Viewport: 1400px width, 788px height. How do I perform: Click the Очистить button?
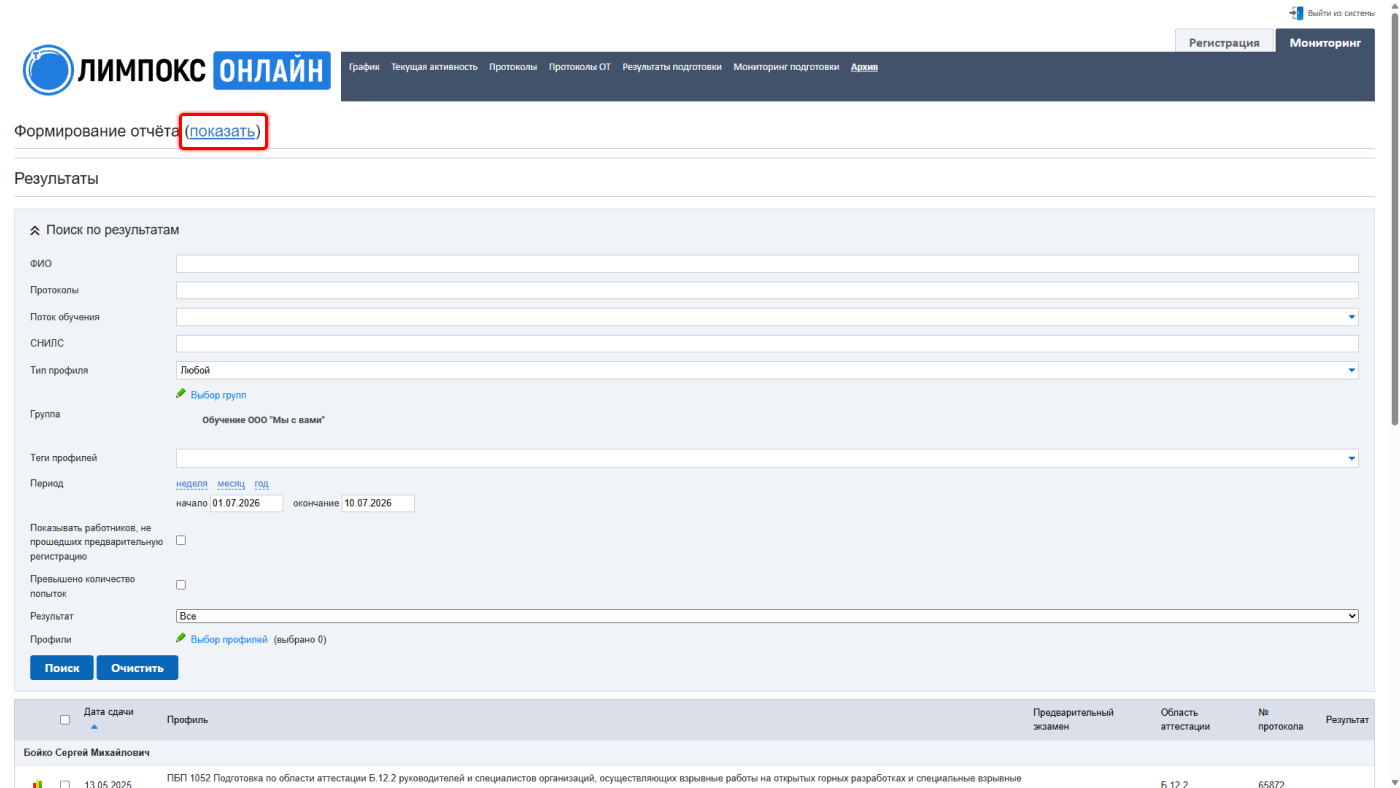(x=137, y=667)
